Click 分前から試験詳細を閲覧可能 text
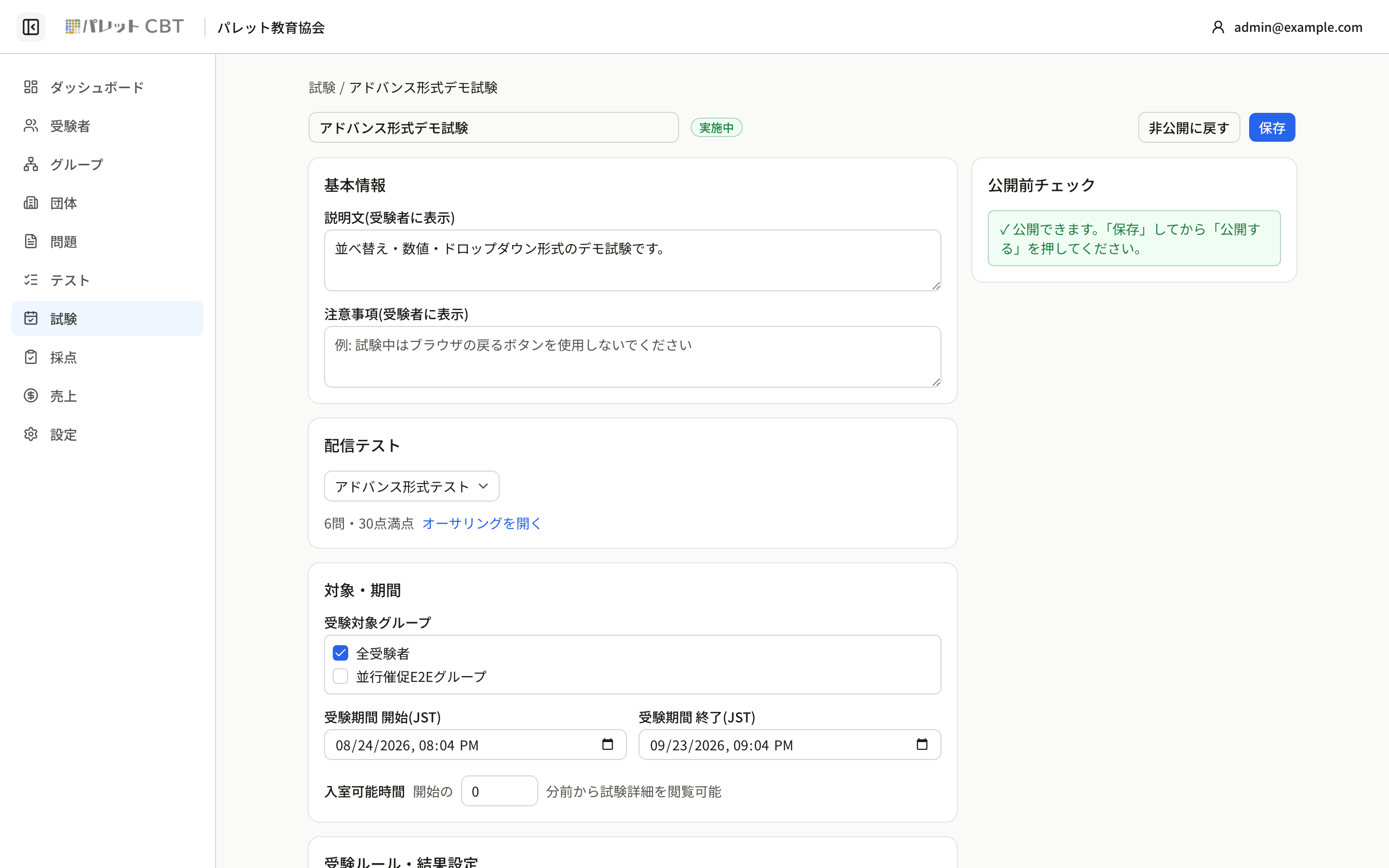 click(633, 791)
